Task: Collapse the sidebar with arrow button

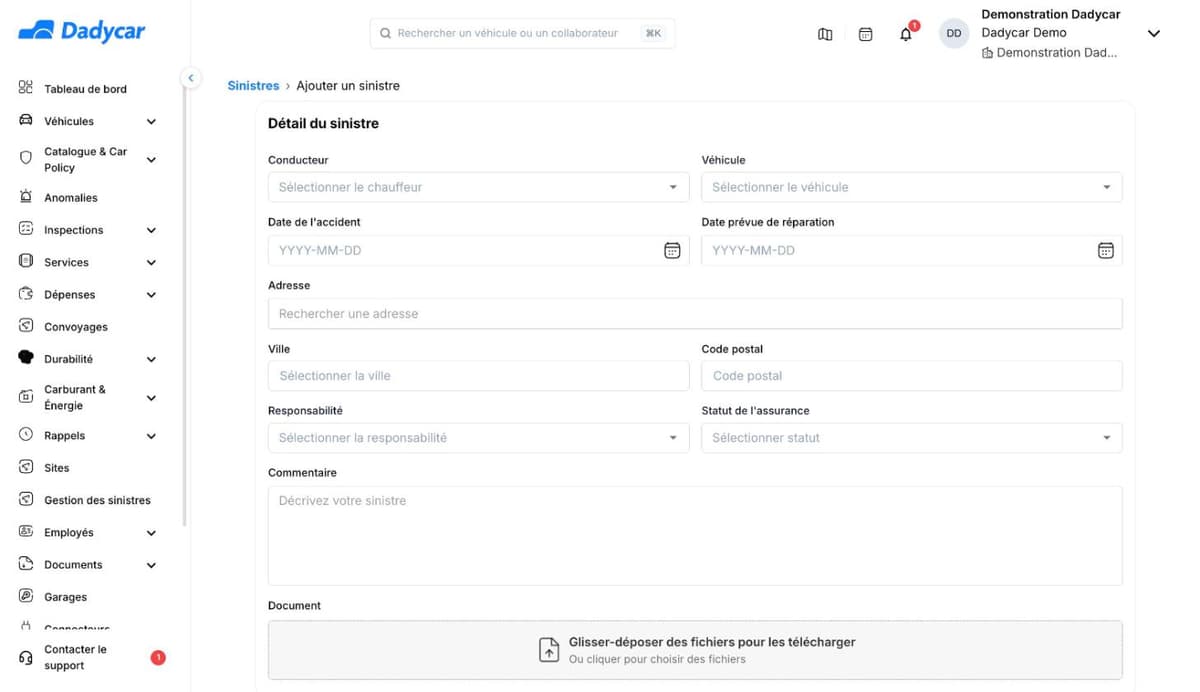Action: [191, 78]
